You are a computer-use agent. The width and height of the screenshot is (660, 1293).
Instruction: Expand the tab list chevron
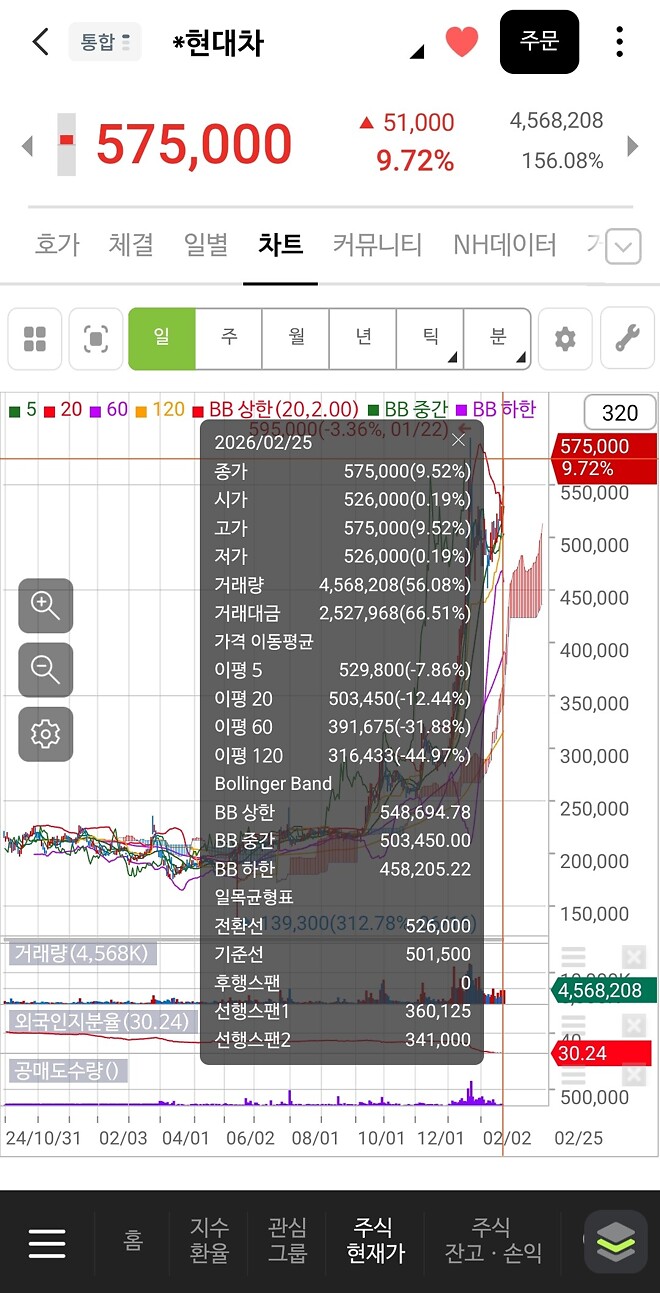click(624, 245)
